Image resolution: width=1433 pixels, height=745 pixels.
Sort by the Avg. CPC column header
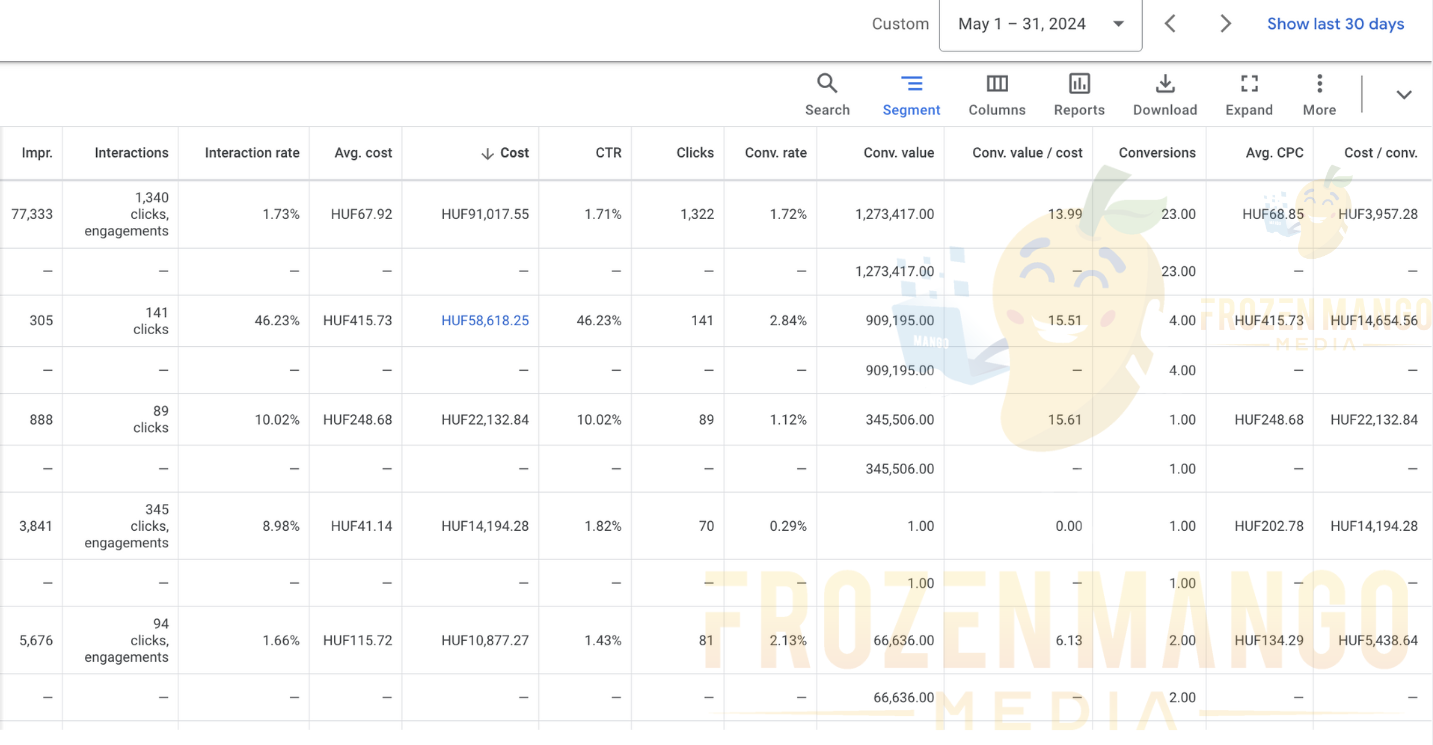[x=1274, y=153]
